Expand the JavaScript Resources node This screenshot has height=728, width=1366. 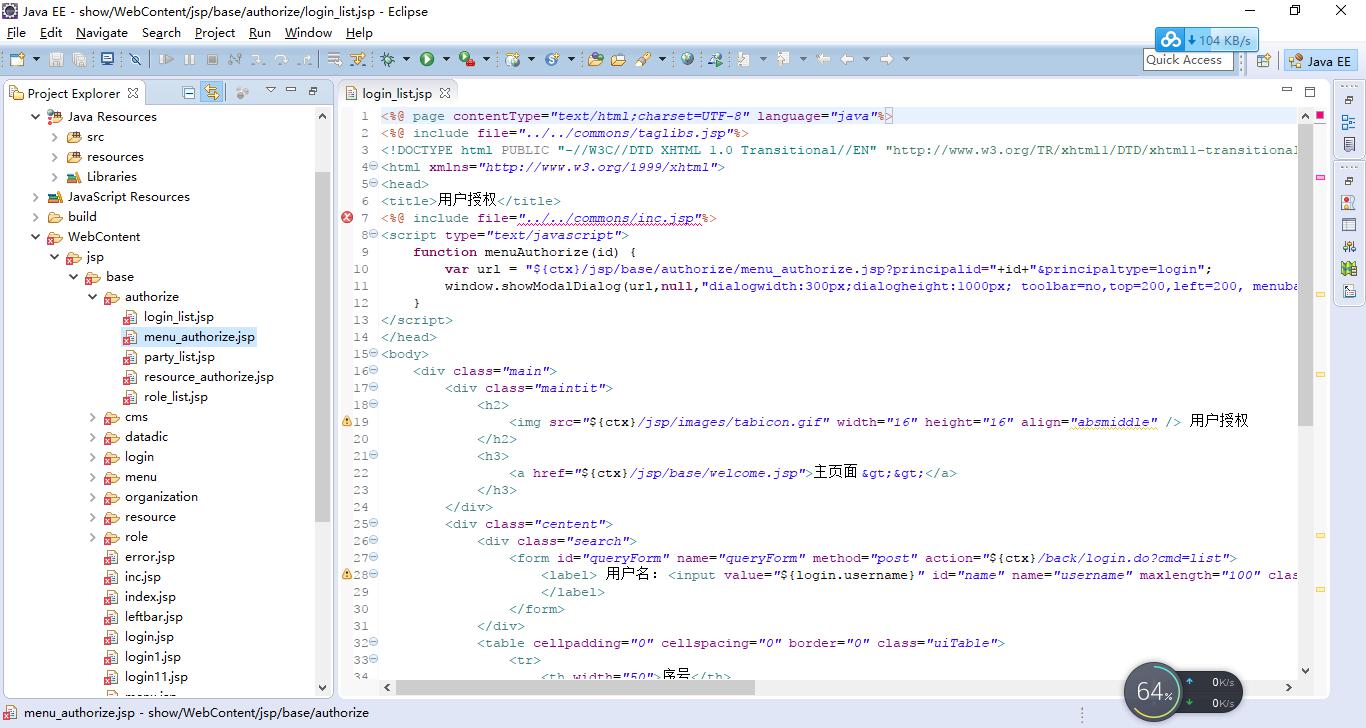pyautogui.click(x=36, y=197)
